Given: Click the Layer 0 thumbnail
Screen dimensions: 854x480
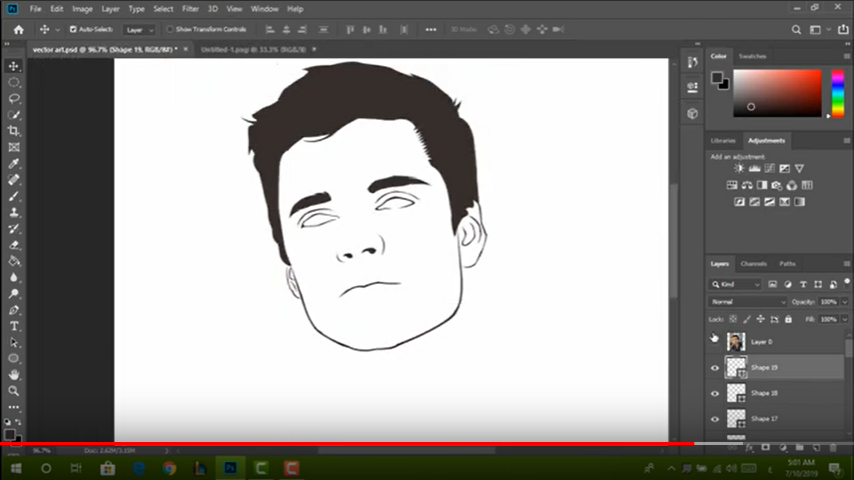Looking at the screenshot, I should 736,342.
